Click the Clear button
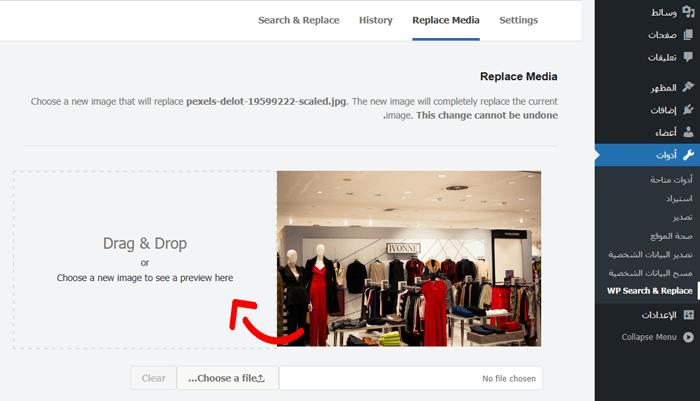 pyautogui.click(x=153, y=378)
